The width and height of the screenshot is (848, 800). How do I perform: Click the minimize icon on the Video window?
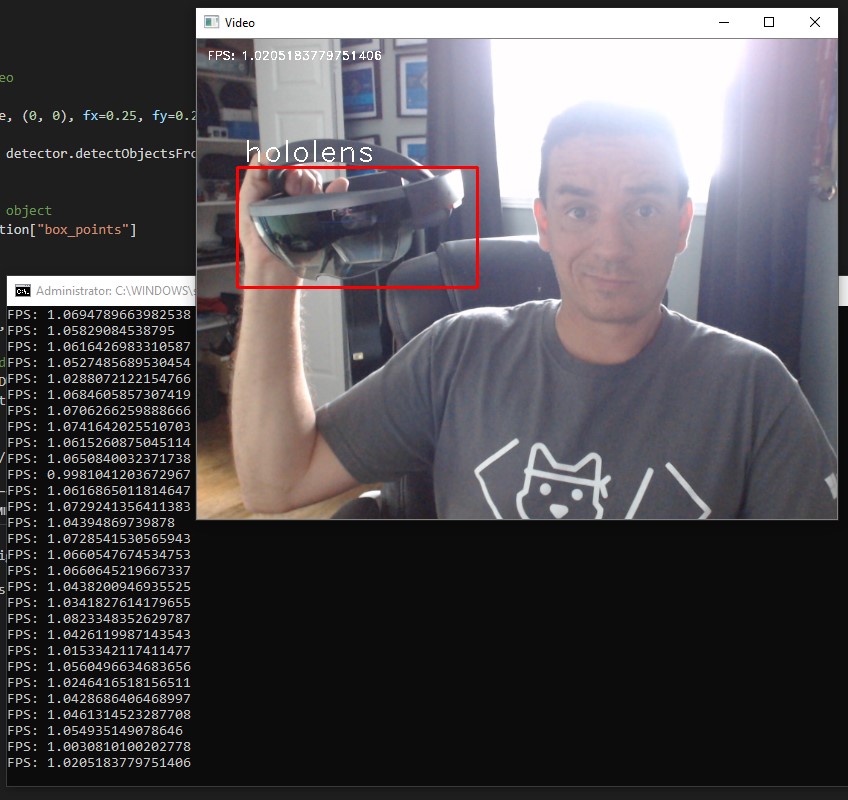[726, 22]
